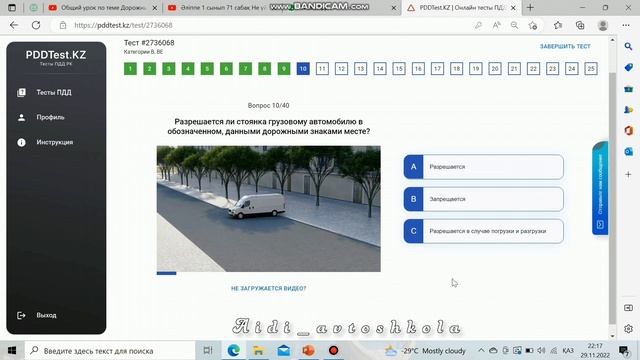Jump to question 15 box
Image resolution: width=640 pixels, height=360 pixels.
pos(399,69)
